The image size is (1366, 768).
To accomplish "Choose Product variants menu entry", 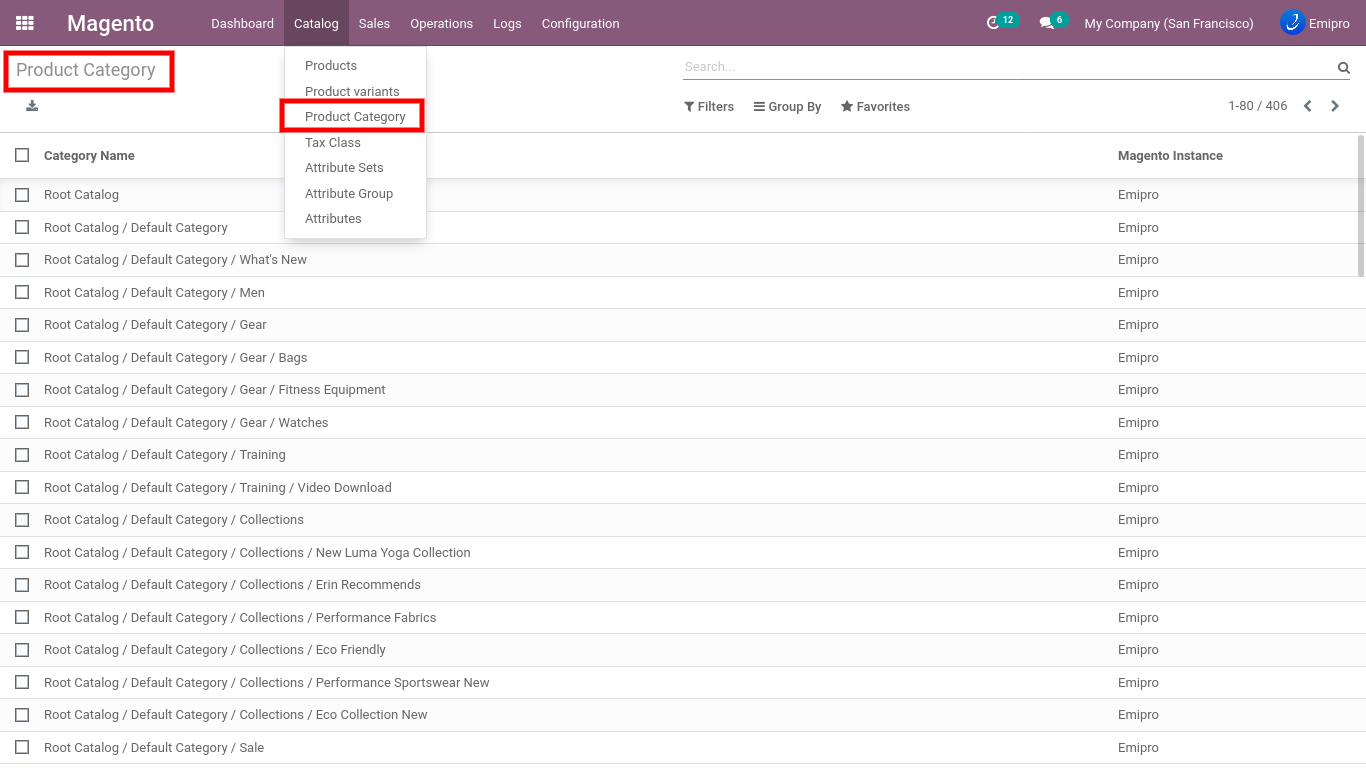I will tap(352, 91).
